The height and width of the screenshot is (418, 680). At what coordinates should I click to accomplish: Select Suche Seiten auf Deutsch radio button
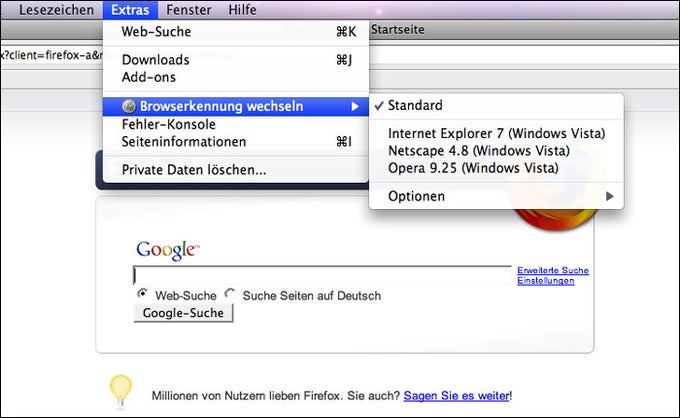(x=230, y=293)
